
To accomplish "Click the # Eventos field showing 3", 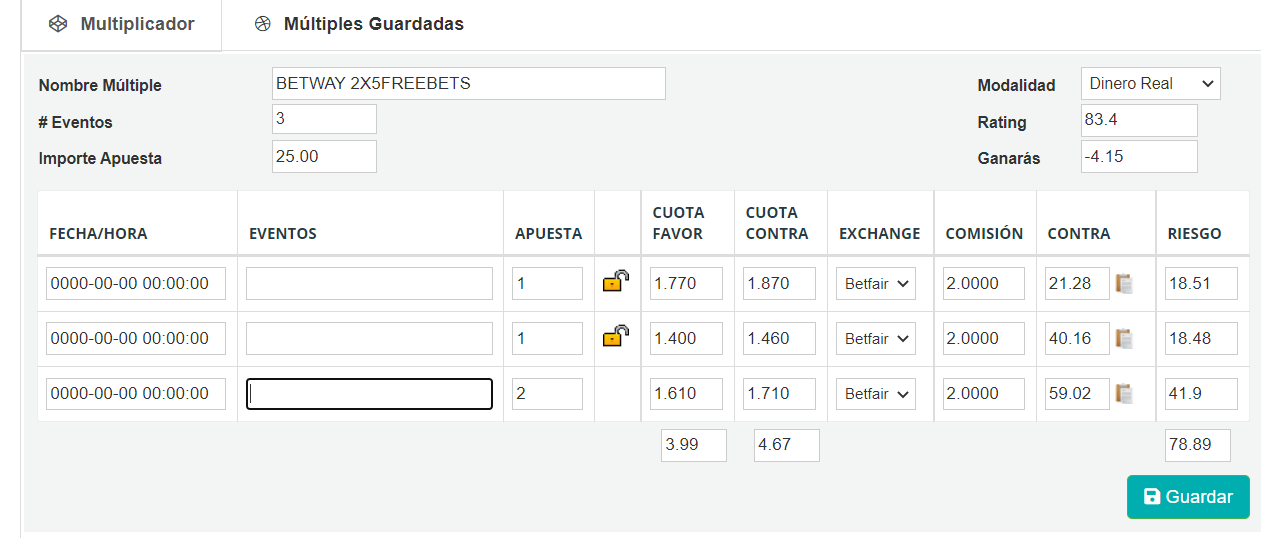I will 324,119.
